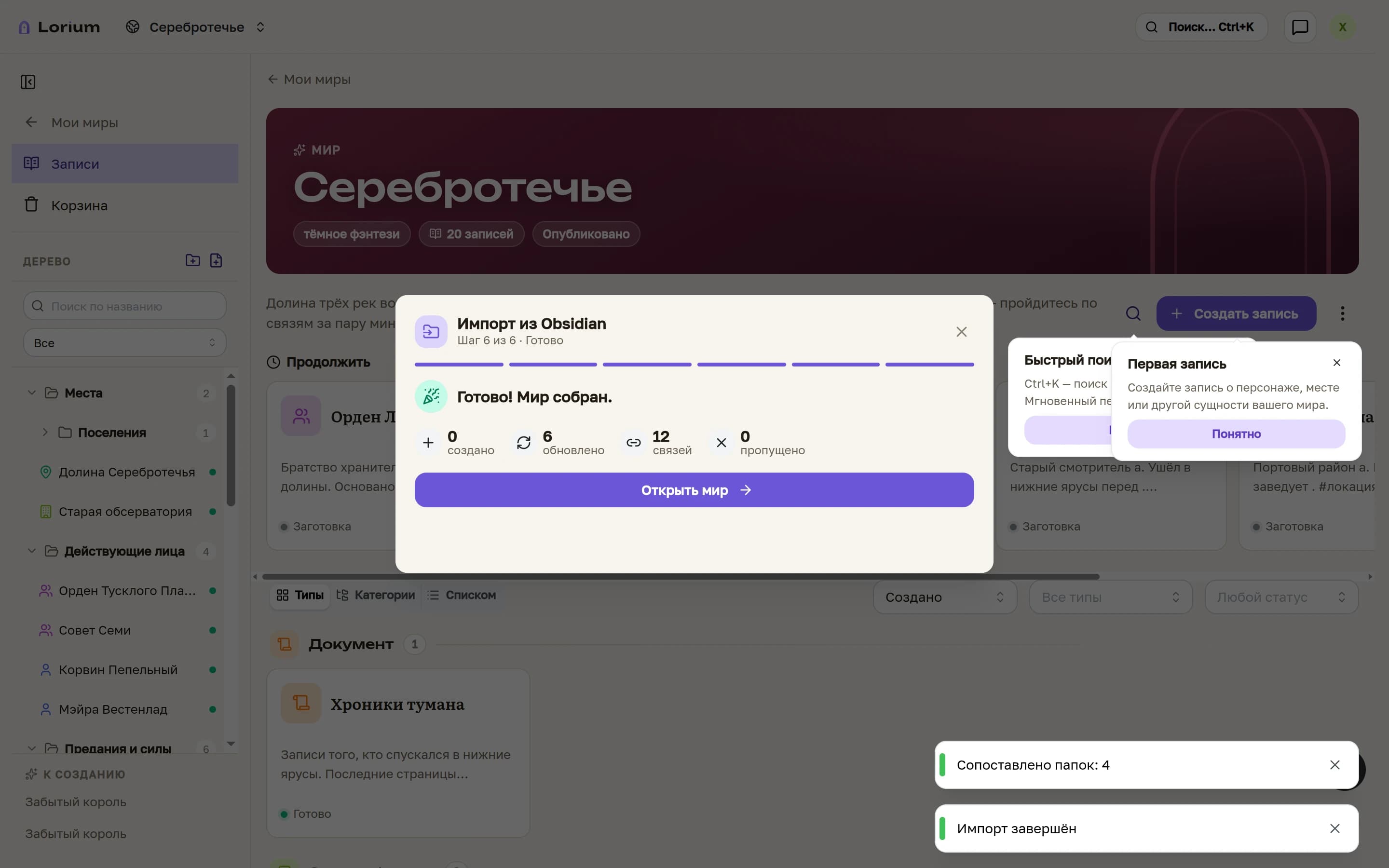
Task: Click the Записи book icon in sidebar
Action: (31, 163)
